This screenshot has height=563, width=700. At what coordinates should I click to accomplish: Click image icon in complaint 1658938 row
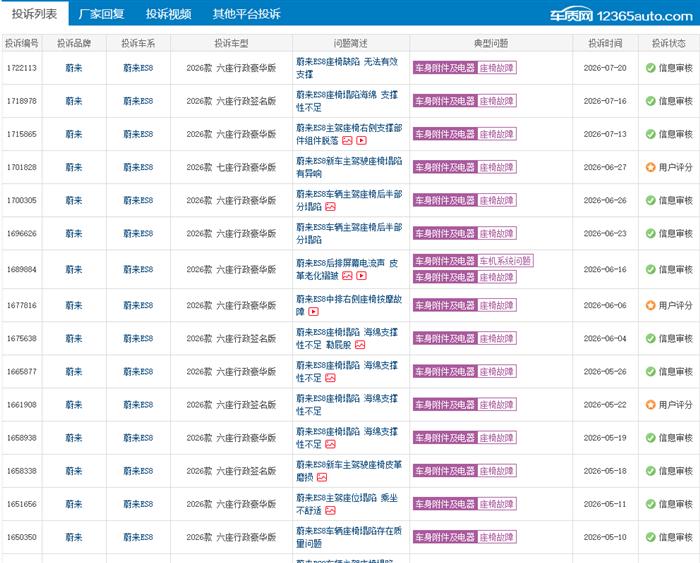pyautogui.click(x=330, y=444)
